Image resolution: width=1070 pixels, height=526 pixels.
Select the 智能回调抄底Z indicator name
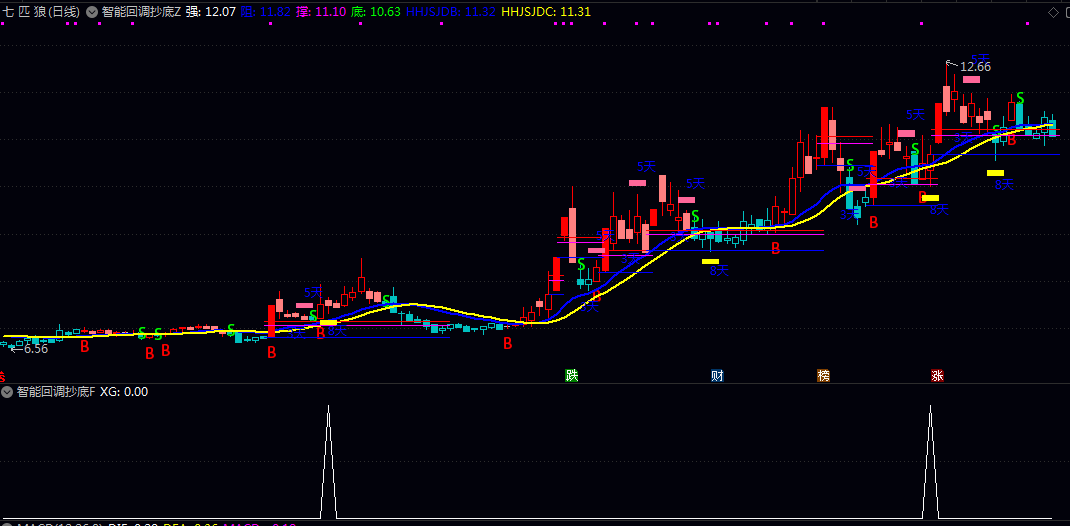(x=141, y=12)
